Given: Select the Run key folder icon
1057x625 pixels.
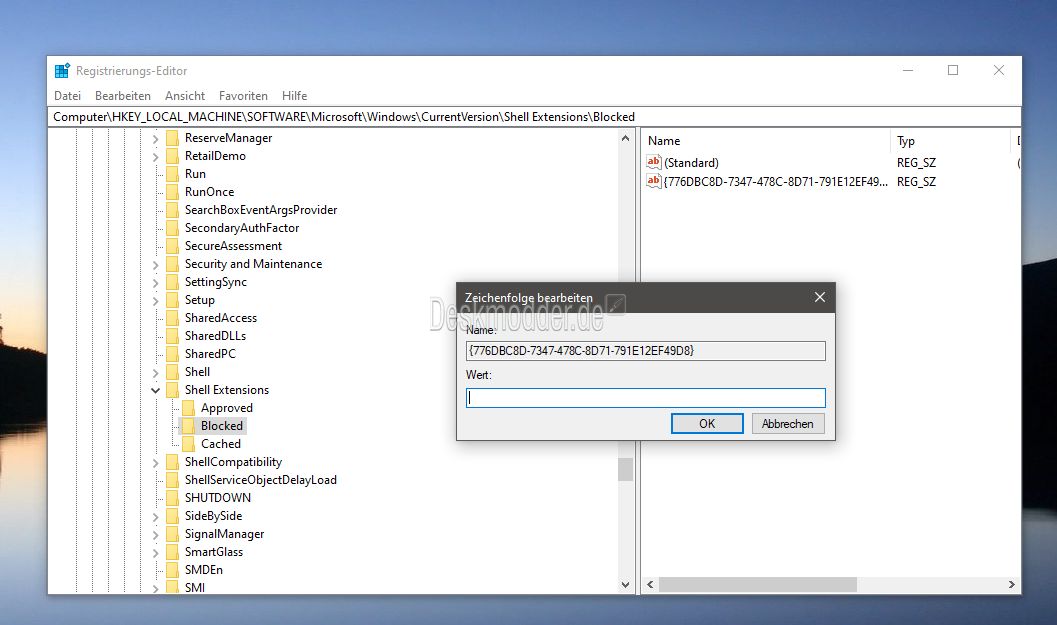Looking at the screenshot, I should [x=173, y=174].
